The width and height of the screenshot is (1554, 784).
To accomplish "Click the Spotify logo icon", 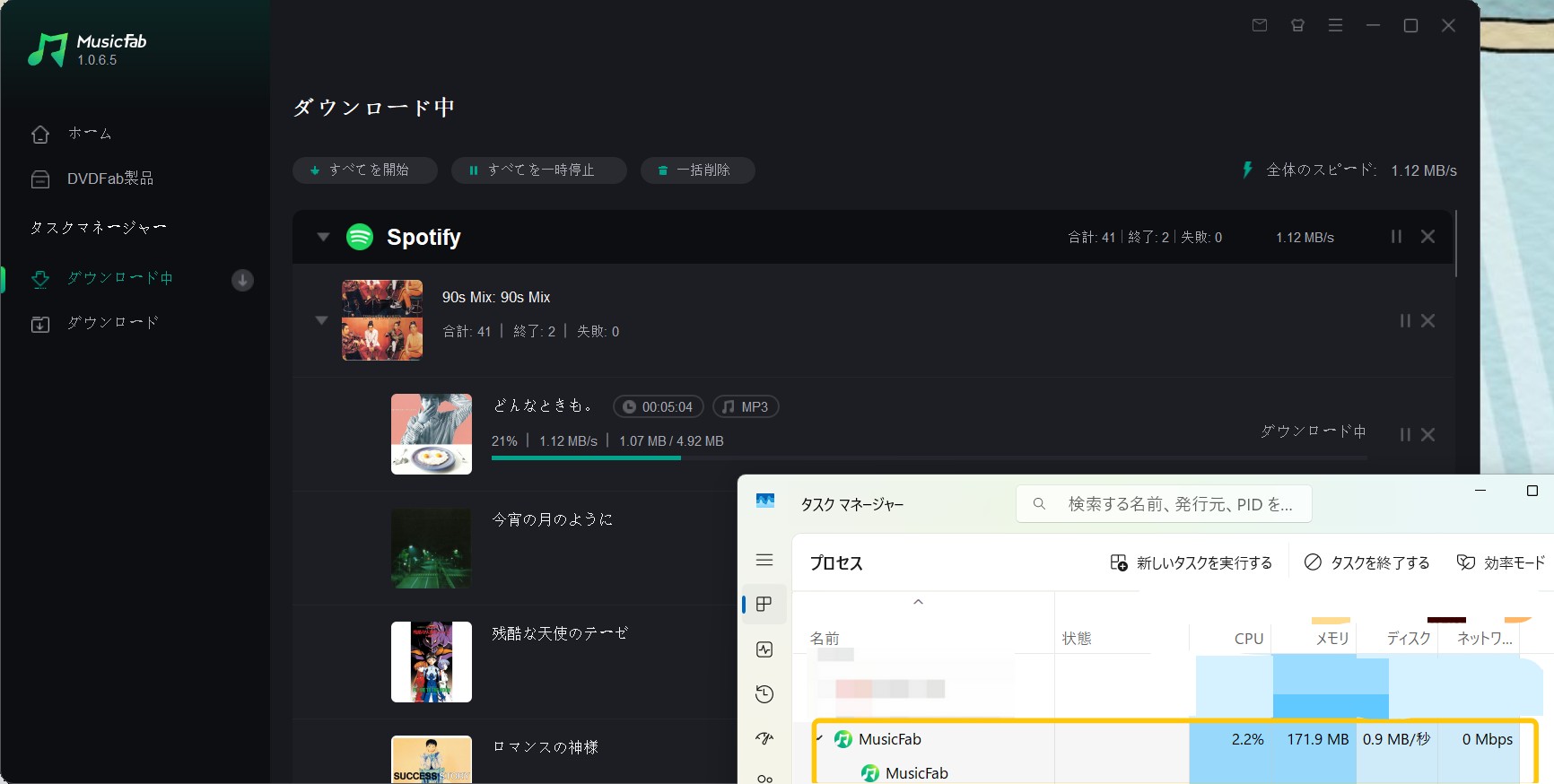I will point(360,237).
